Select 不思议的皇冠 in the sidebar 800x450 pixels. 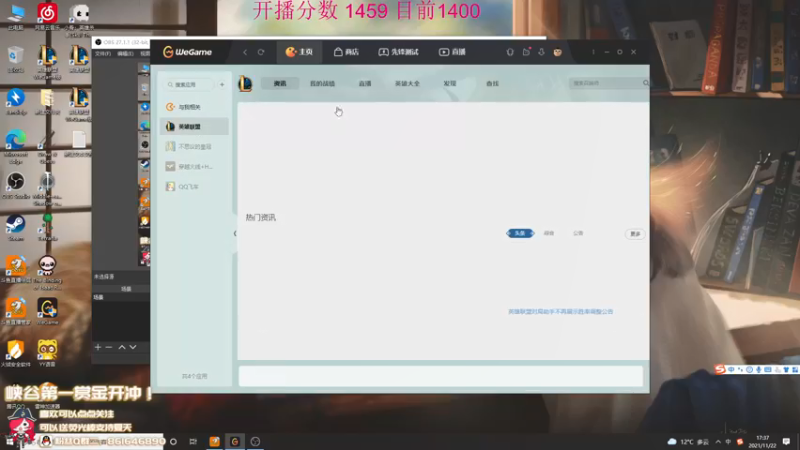(194, 146)
